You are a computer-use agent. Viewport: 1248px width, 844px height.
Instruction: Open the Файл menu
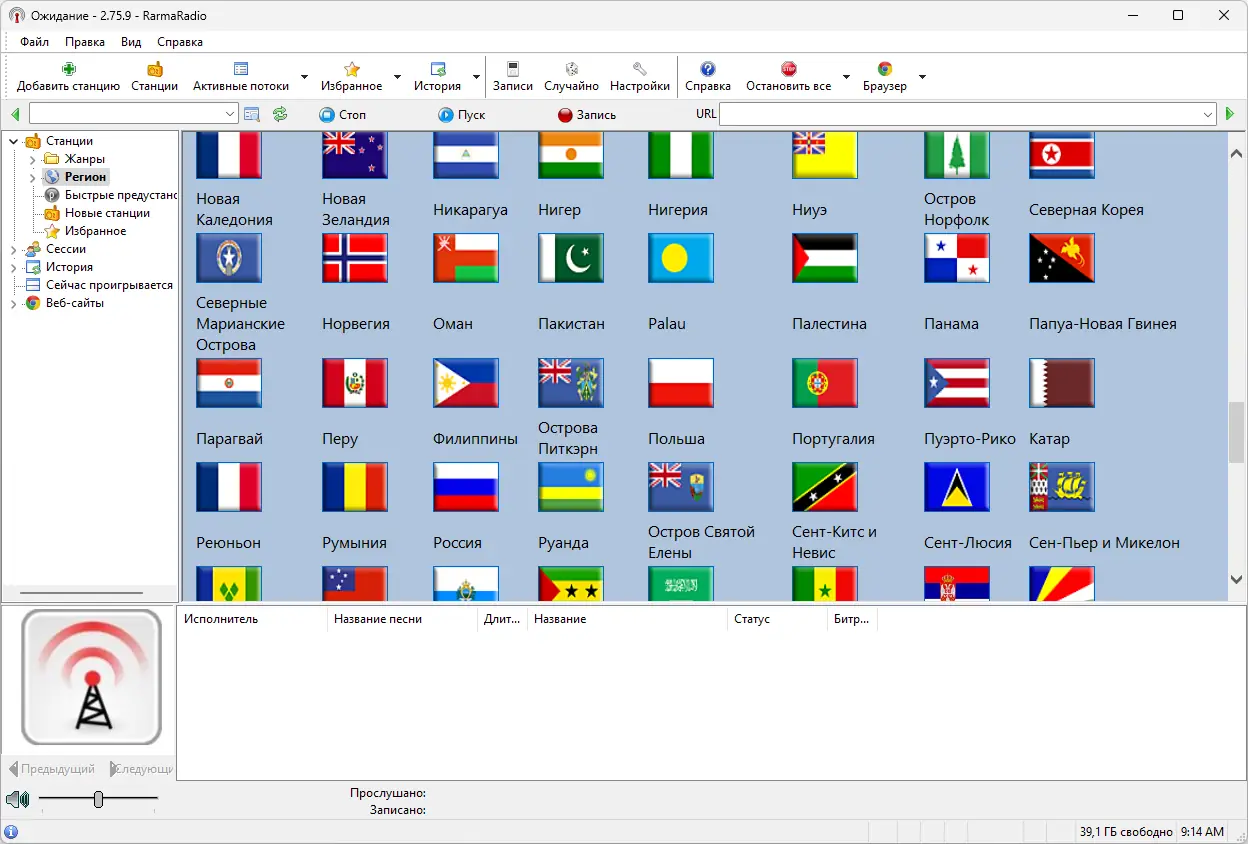[36, 41]
